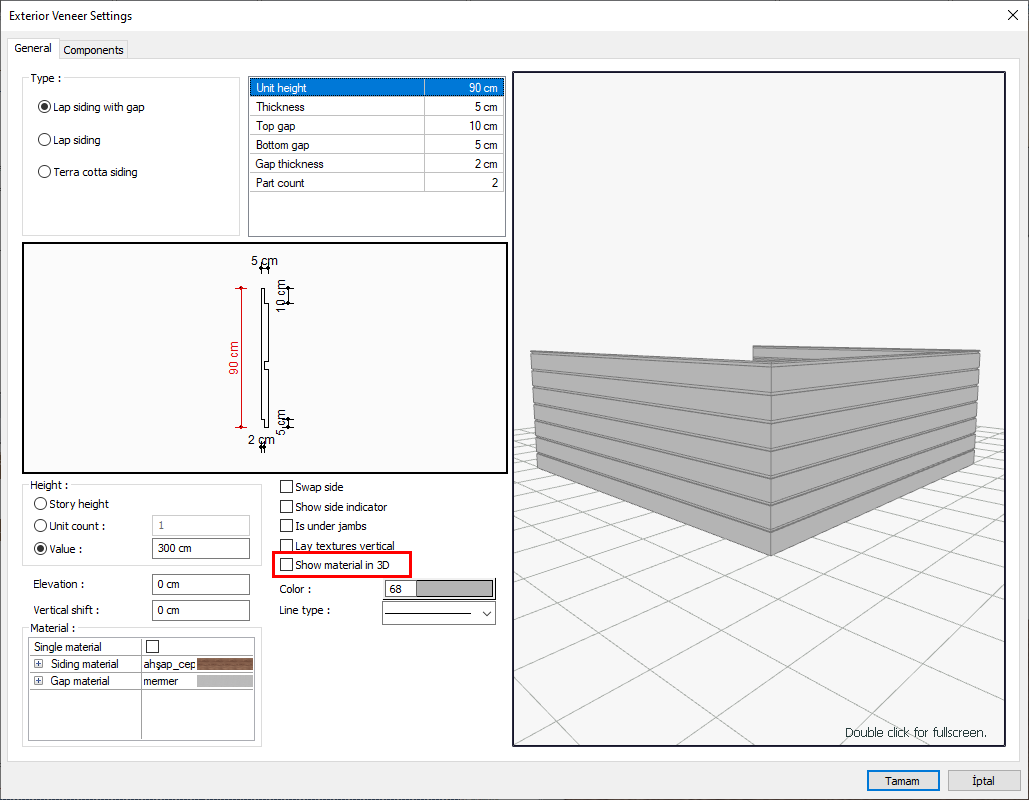Click the Tamam button
Image resolution: width=1029 pixels, height=800 pixels.
903,781
